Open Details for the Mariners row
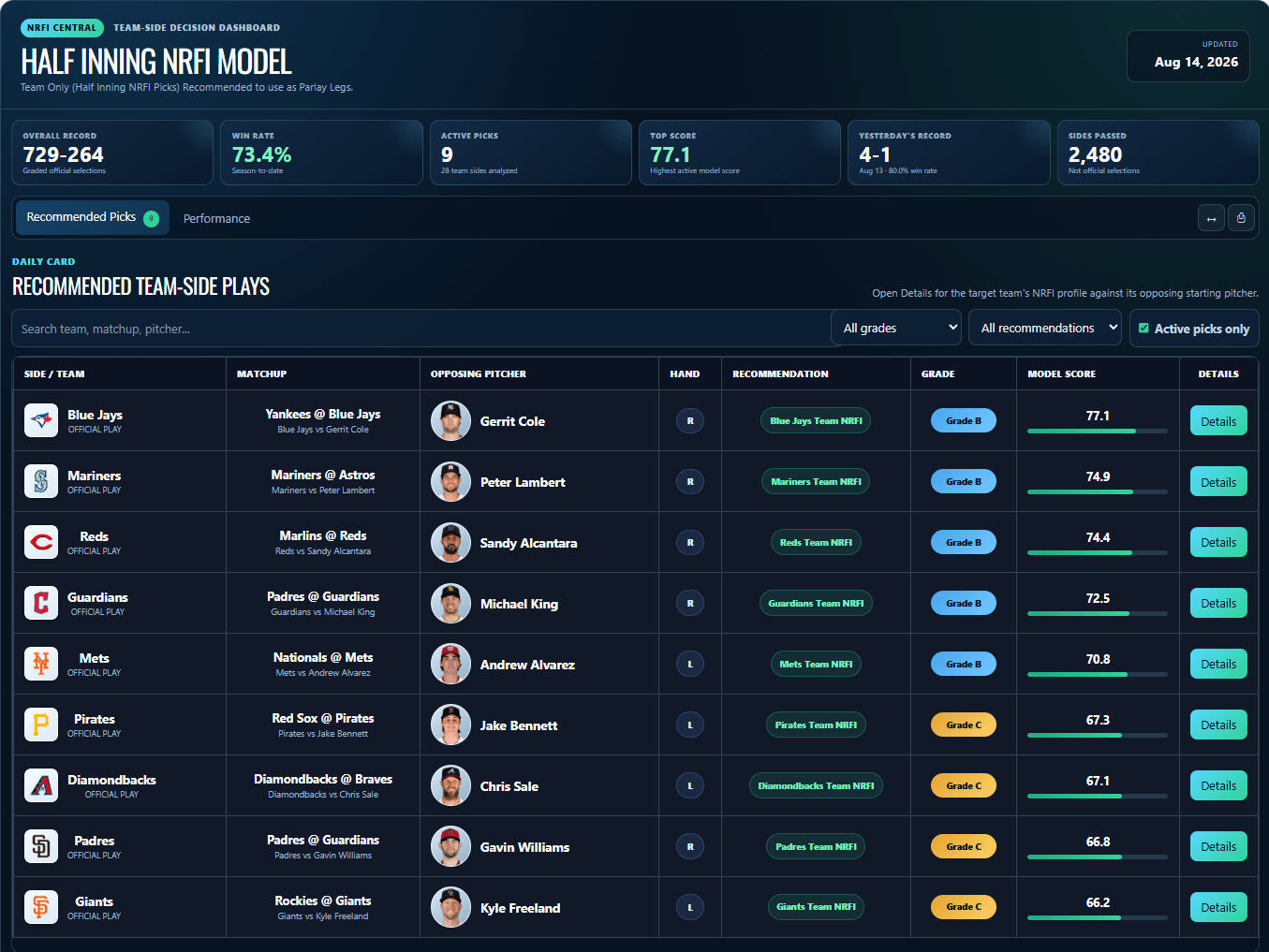Screen dimensions: 1269x952 click(1218, 482)
